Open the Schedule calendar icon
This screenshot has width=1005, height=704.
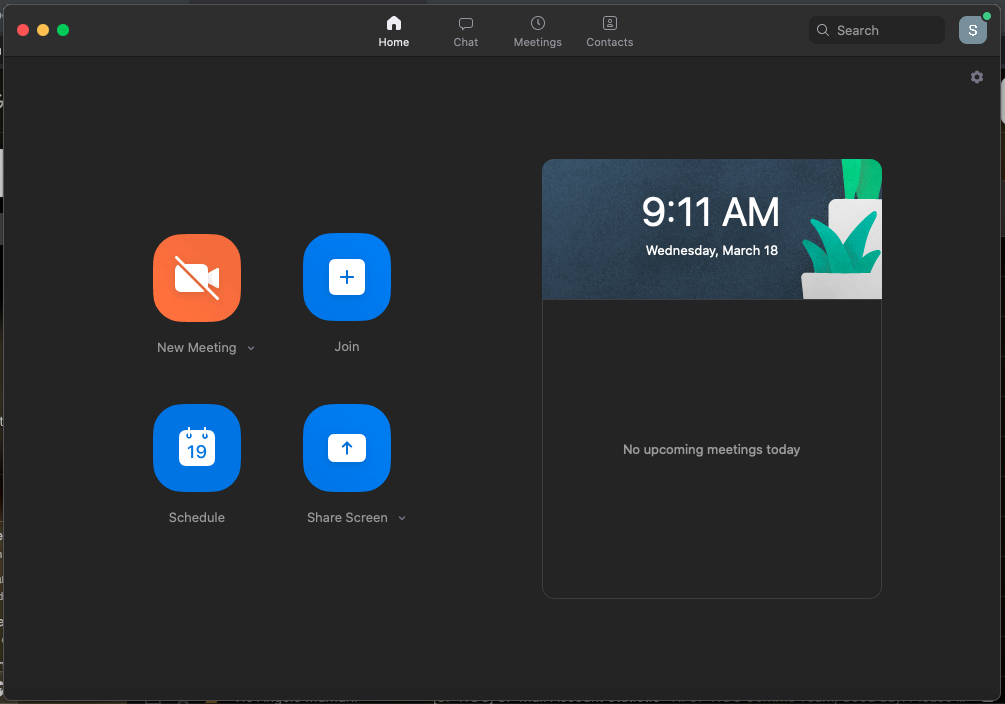tap(197, 448)
